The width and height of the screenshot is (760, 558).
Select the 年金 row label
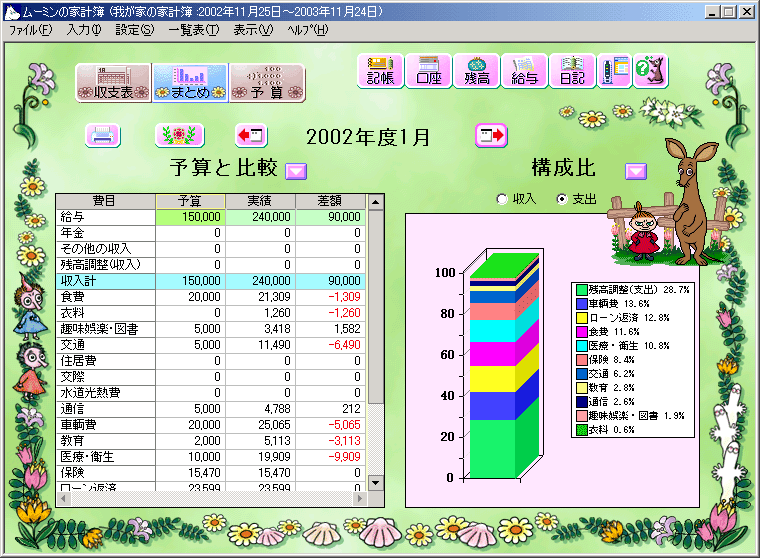(x=105, y=233)
